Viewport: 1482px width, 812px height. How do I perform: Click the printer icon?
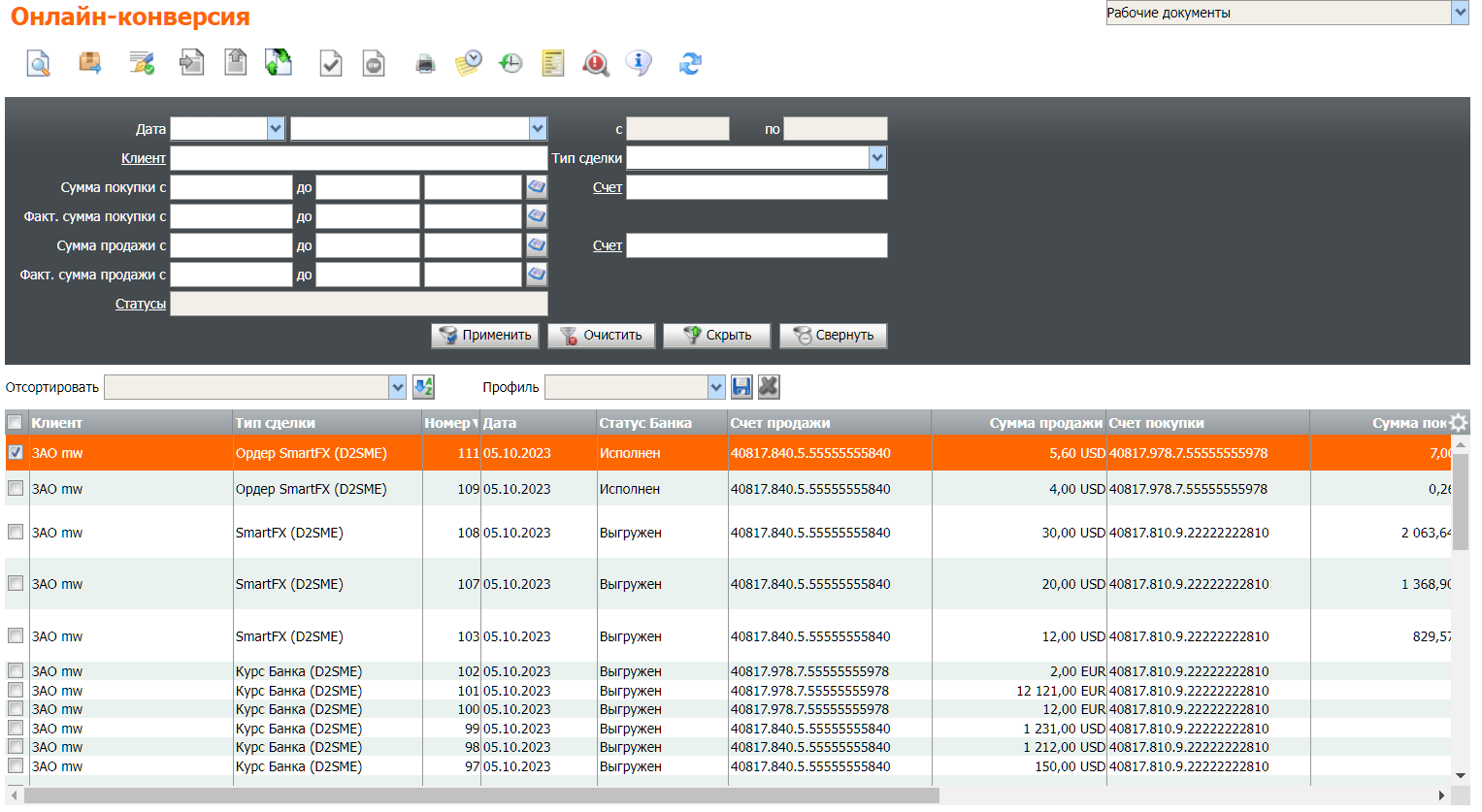(x=425, y=64)
